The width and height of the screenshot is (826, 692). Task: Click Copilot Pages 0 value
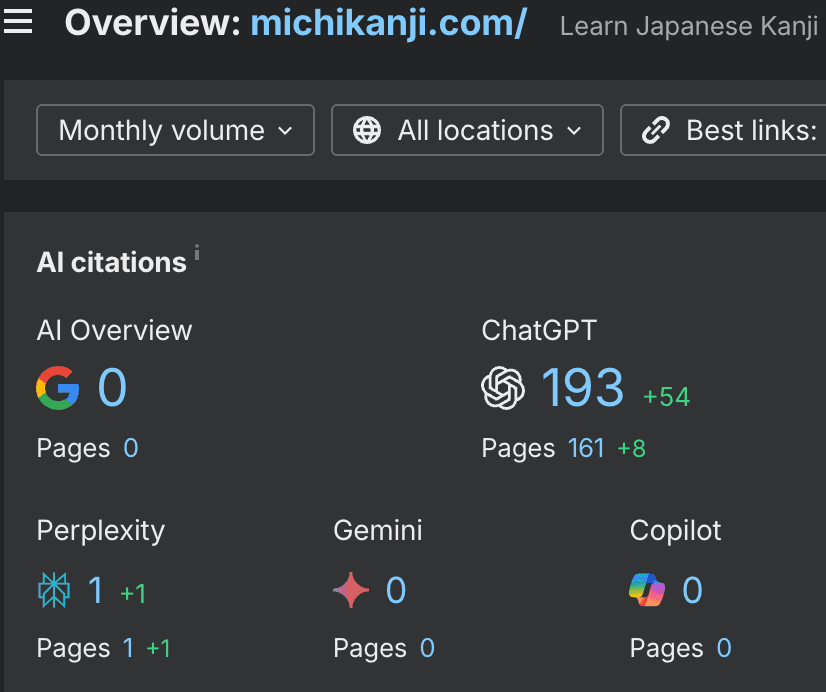724,648
